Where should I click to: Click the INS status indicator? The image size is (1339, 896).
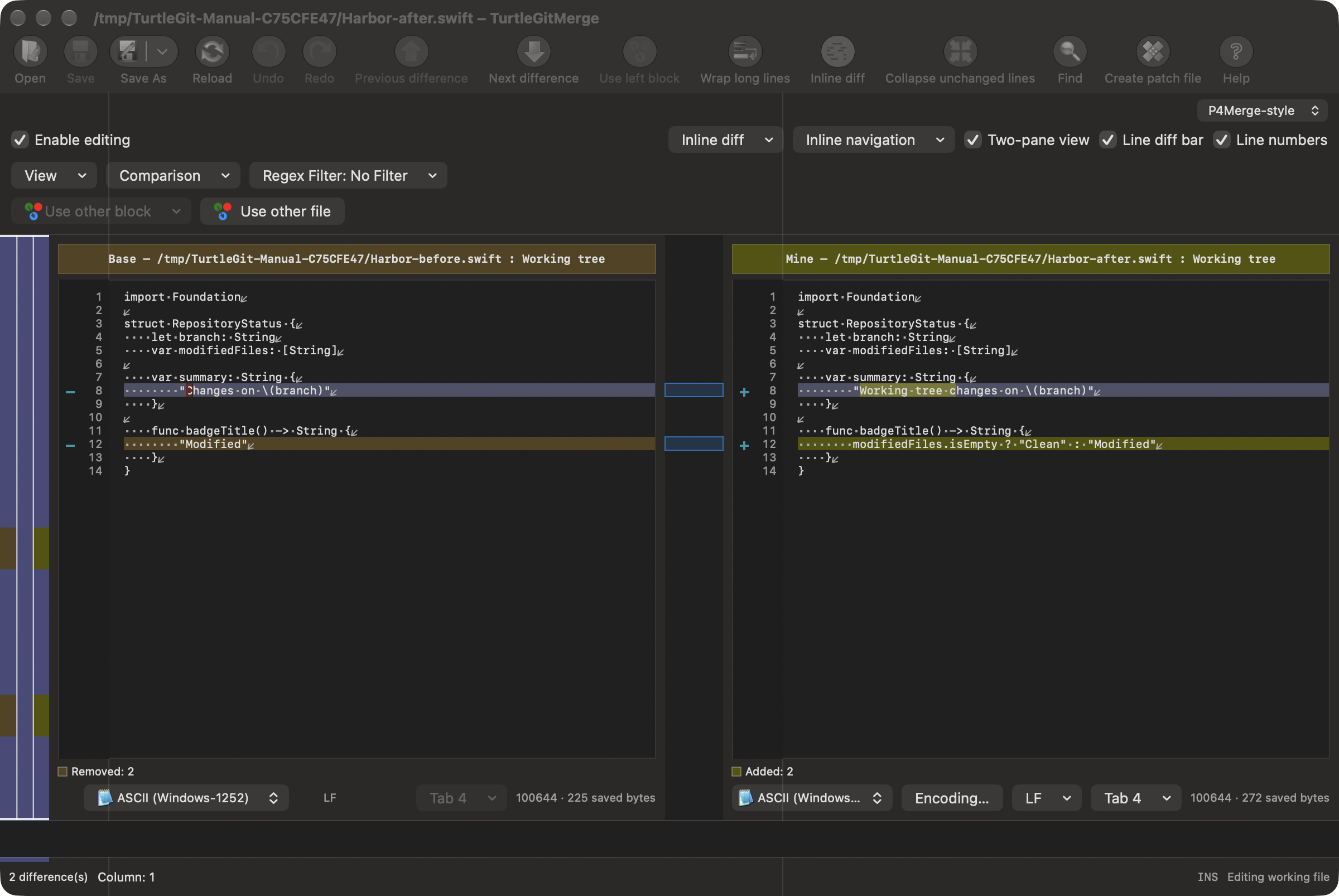click(1207, 876)
